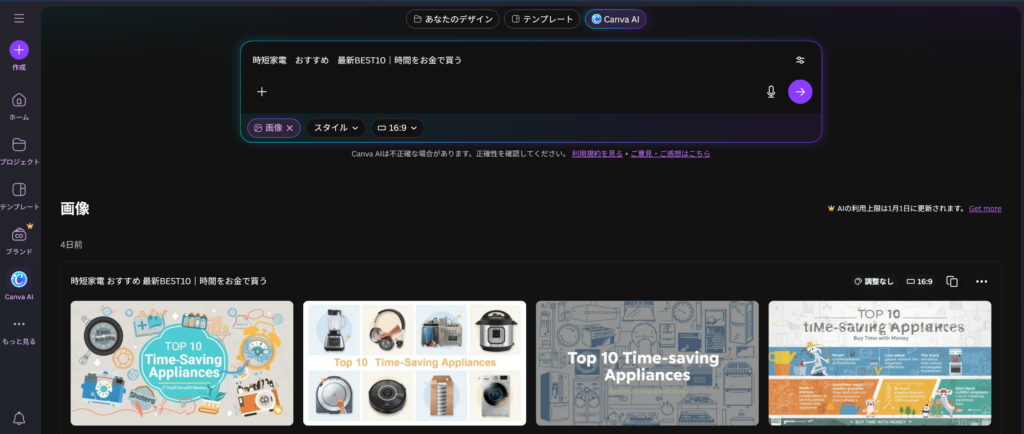Submit prompt with purple arrow button
The image size is (1024, 434).
click(800, 92)
